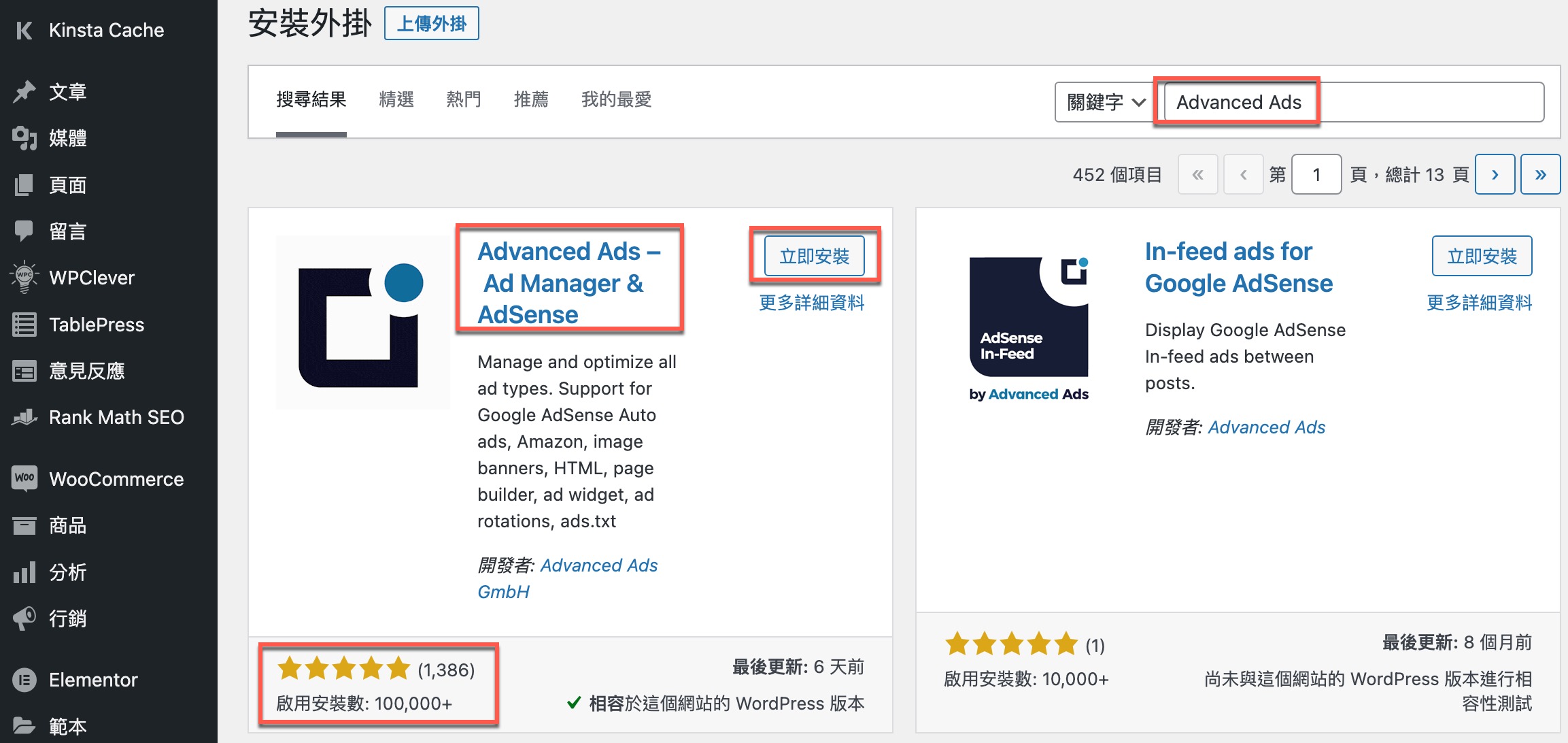1568x743 pixels.
Task: Focus the plugin search field containing Advanced Ads
Action: coord(1354,102)
